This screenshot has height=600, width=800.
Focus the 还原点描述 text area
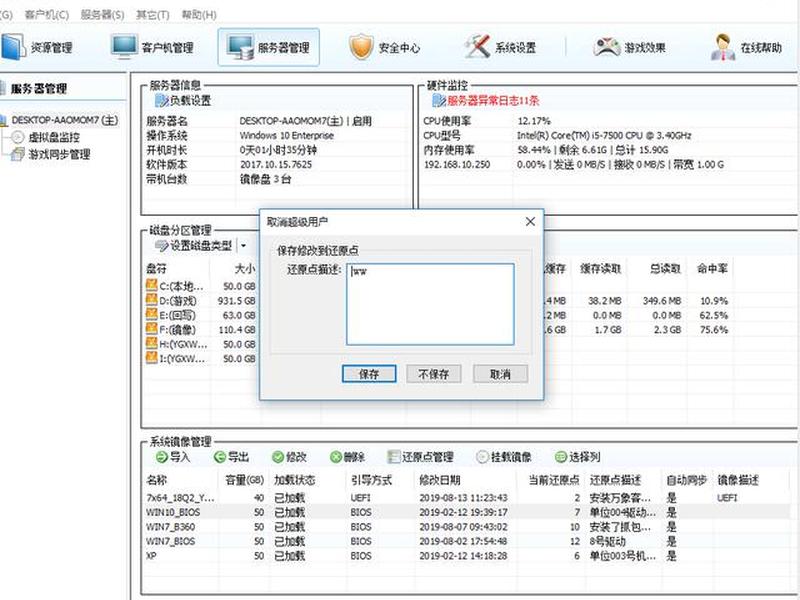[x=430, y=304]
